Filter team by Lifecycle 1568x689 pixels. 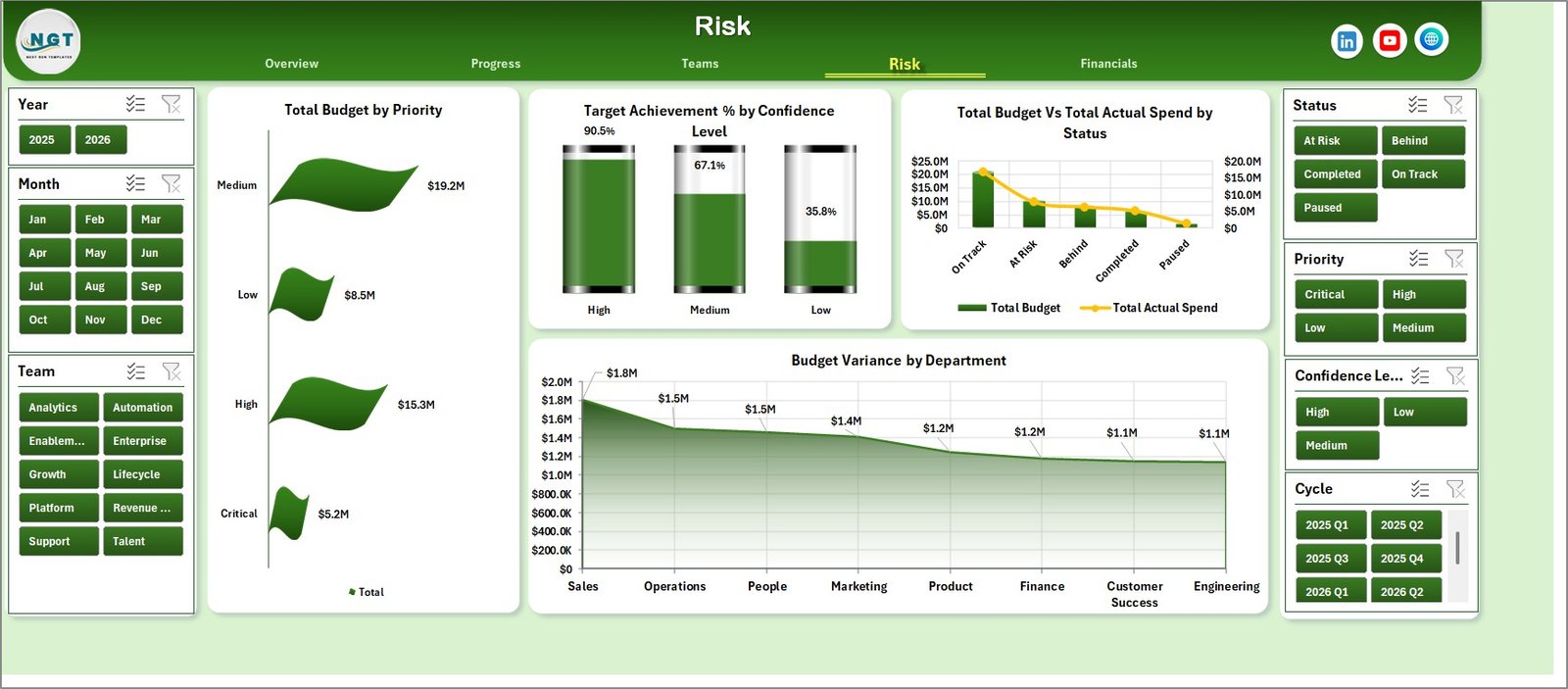[142, 474]
